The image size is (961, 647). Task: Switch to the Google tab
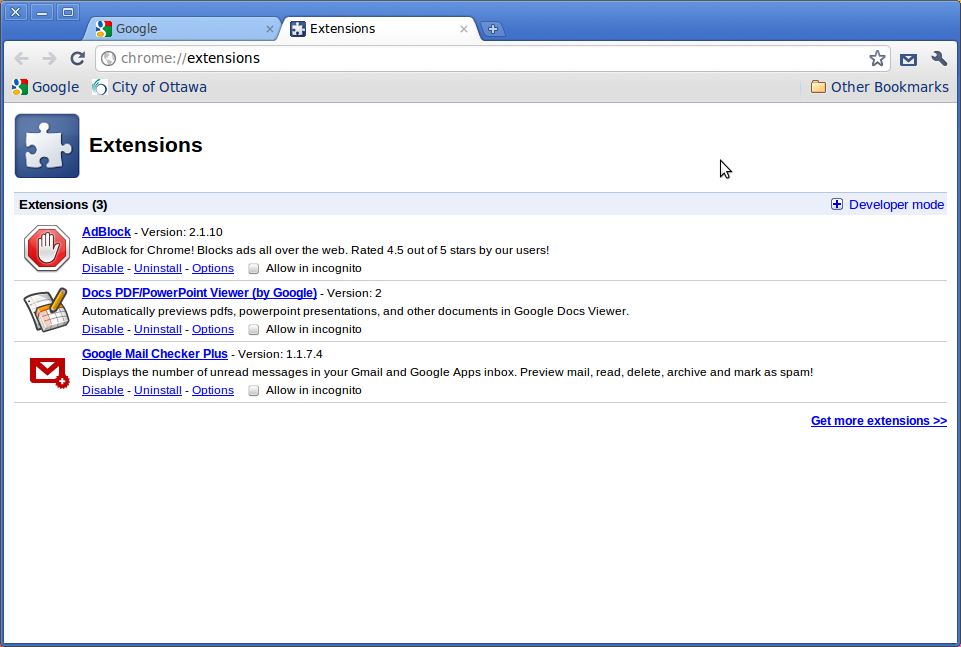click(x=182, y=29)
